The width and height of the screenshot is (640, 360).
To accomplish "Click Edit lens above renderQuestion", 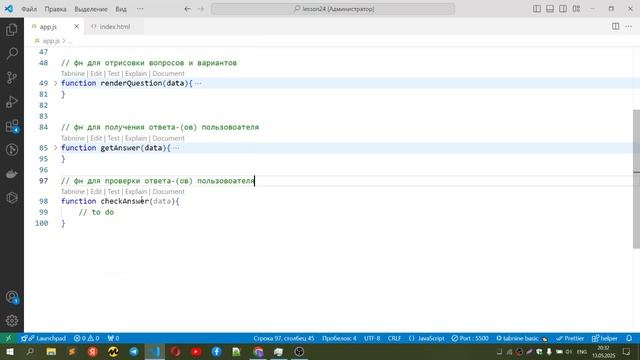I will (96, 73).
